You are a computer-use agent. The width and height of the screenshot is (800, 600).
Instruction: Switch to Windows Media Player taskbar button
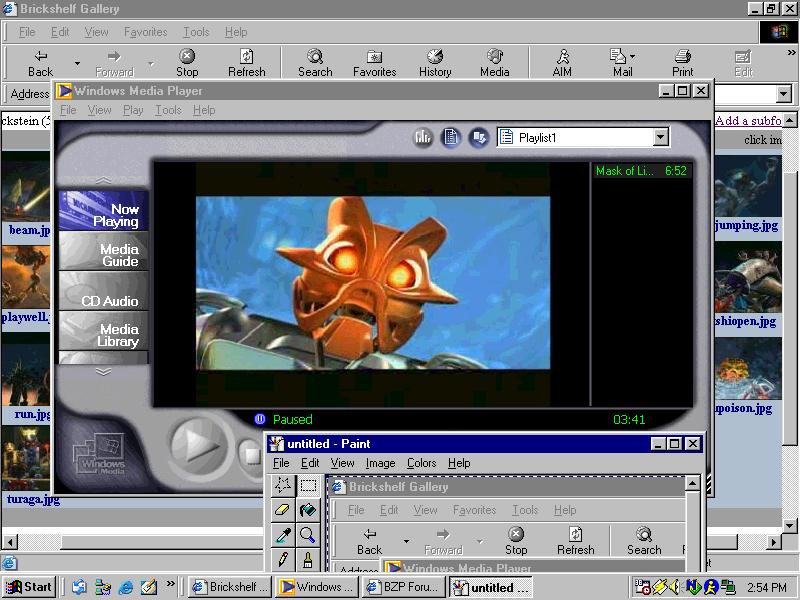[x=317, y=587]
